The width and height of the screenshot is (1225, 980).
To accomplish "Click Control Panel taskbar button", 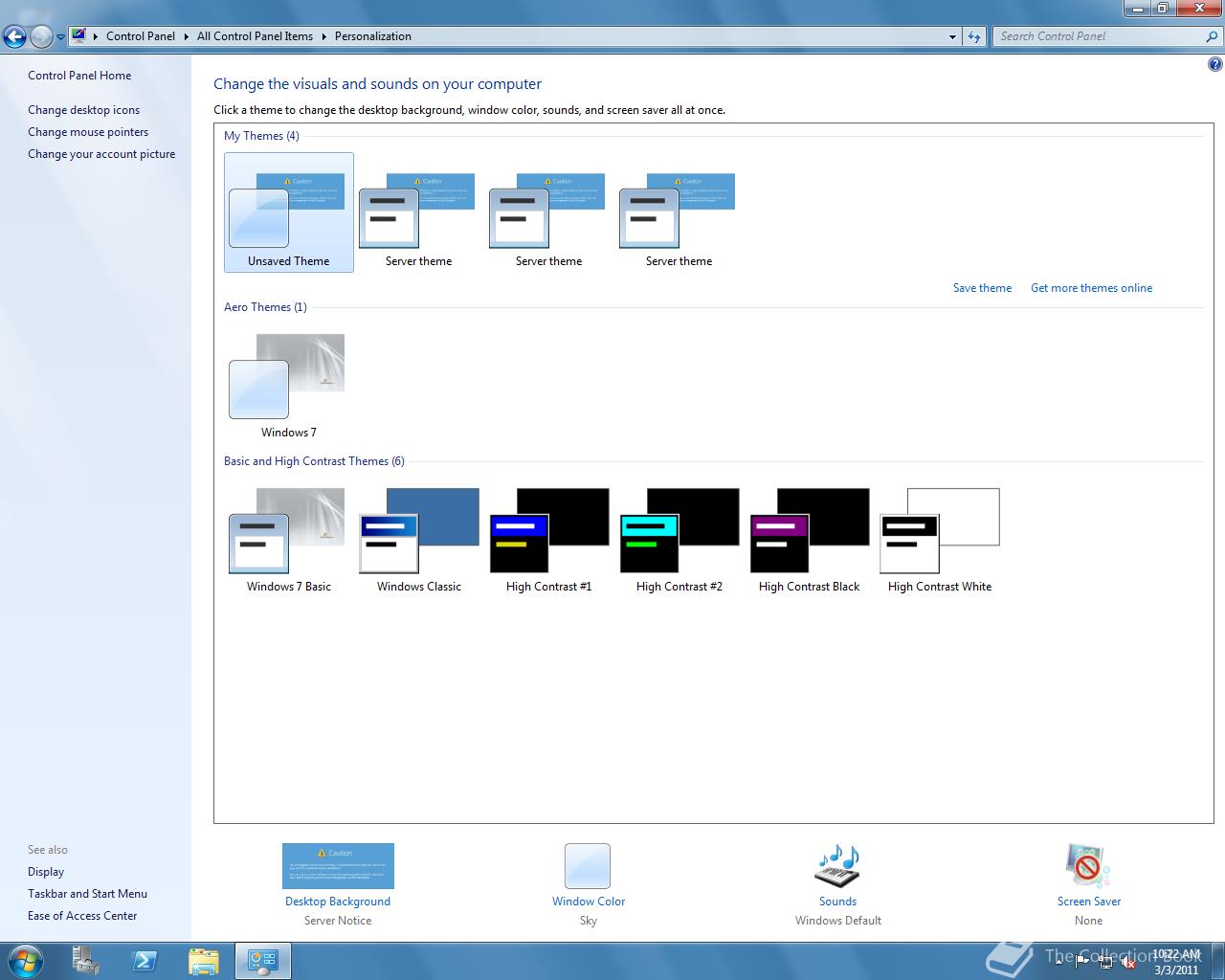I will pyautogui.click(x=262, y=961).
